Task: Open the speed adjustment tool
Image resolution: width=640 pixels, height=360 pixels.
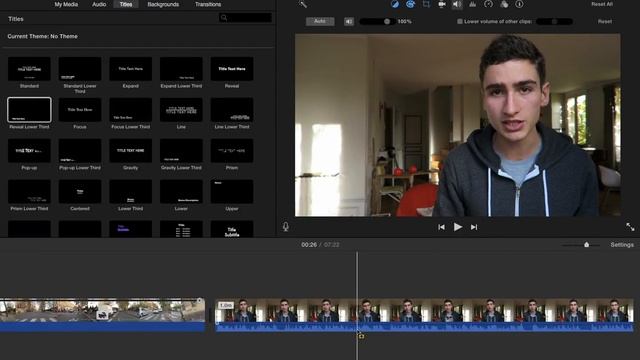Action: 488,4
